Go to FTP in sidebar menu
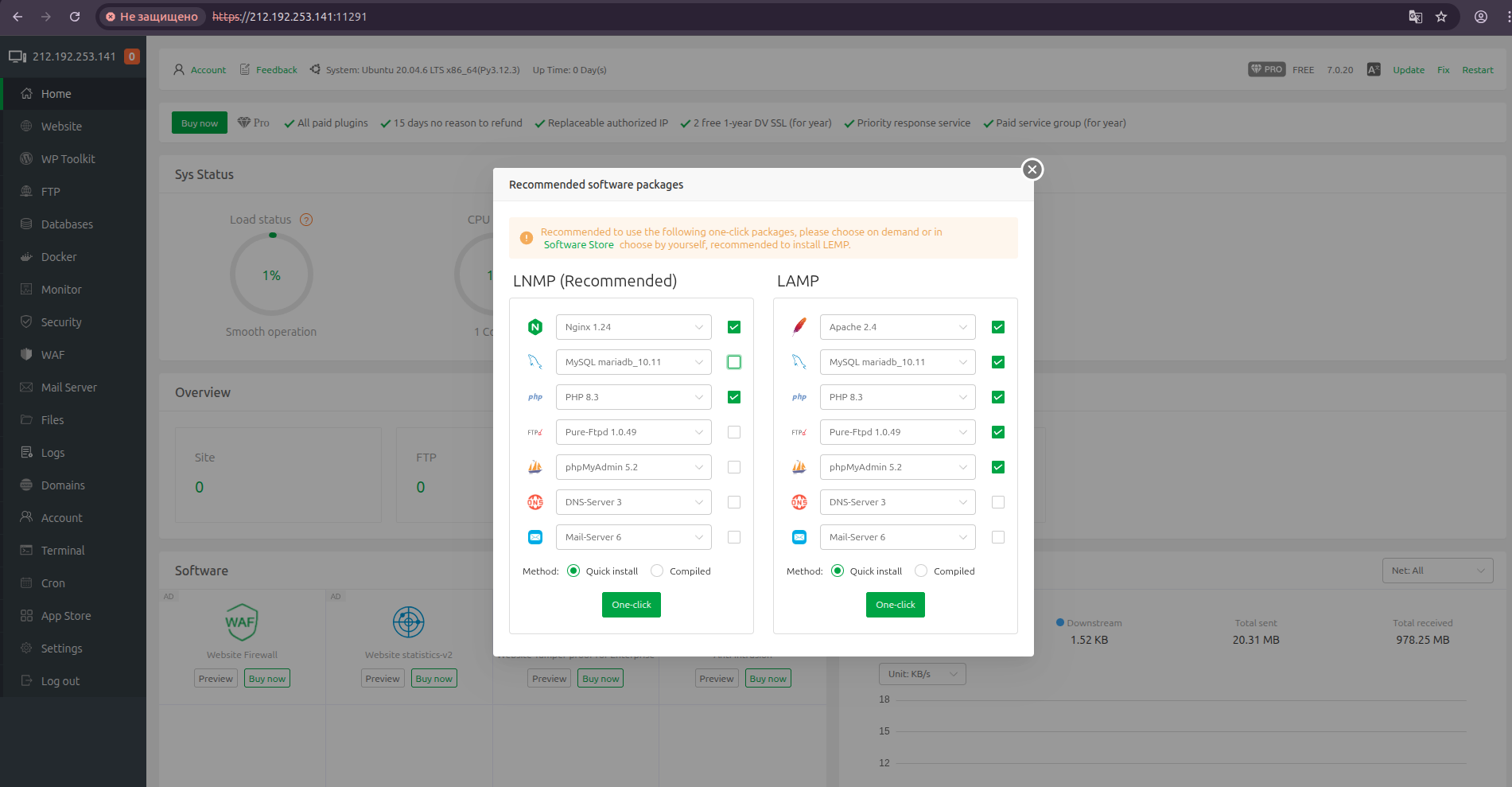The width and height of the screenshot is (1512, 787). (73, 191)
